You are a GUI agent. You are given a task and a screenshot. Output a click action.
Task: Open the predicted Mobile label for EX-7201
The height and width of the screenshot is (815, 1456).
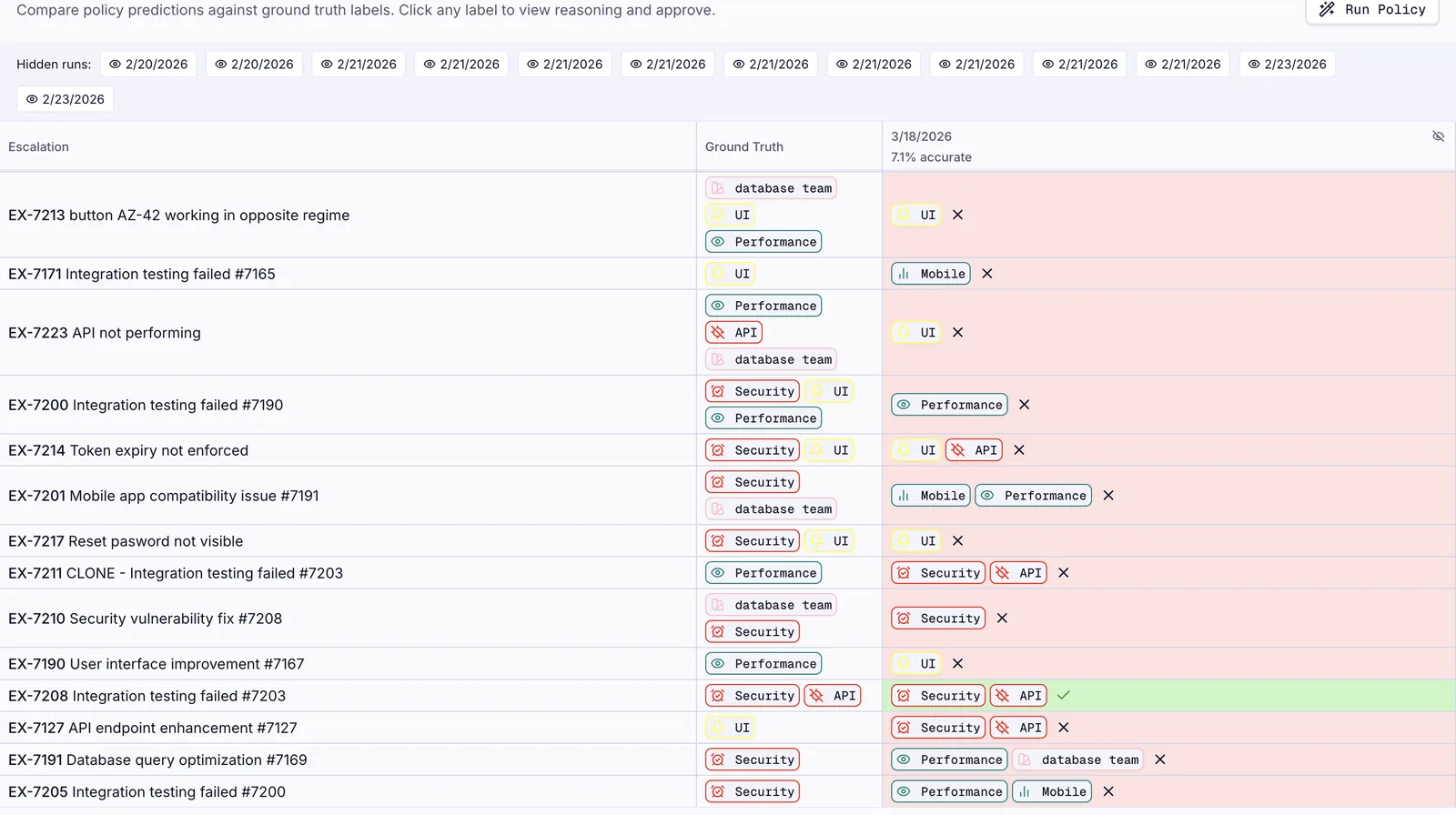pyautogui.click(x=931, y=496)
